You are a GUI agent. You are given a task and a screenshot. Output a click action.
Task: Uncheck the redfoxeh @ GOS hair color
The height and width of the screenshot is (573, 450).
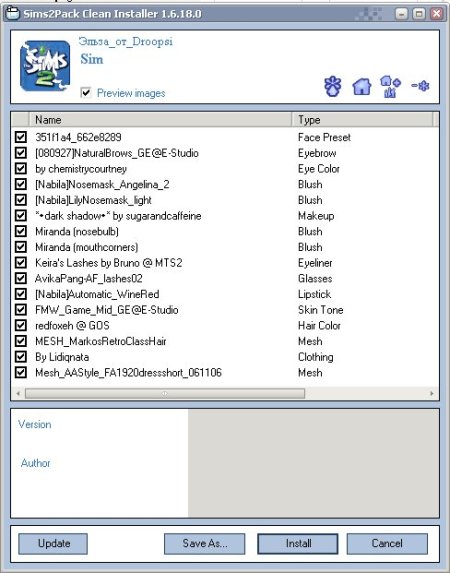coord(21,325)
